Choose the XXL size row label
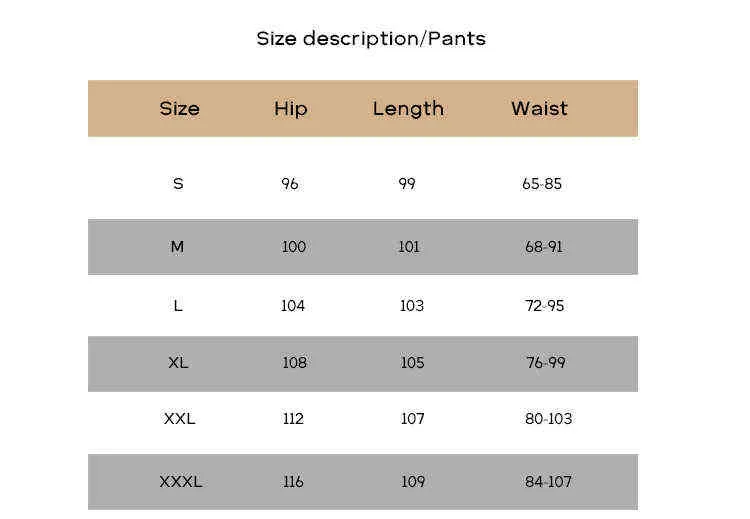 [x=179, y=419]
